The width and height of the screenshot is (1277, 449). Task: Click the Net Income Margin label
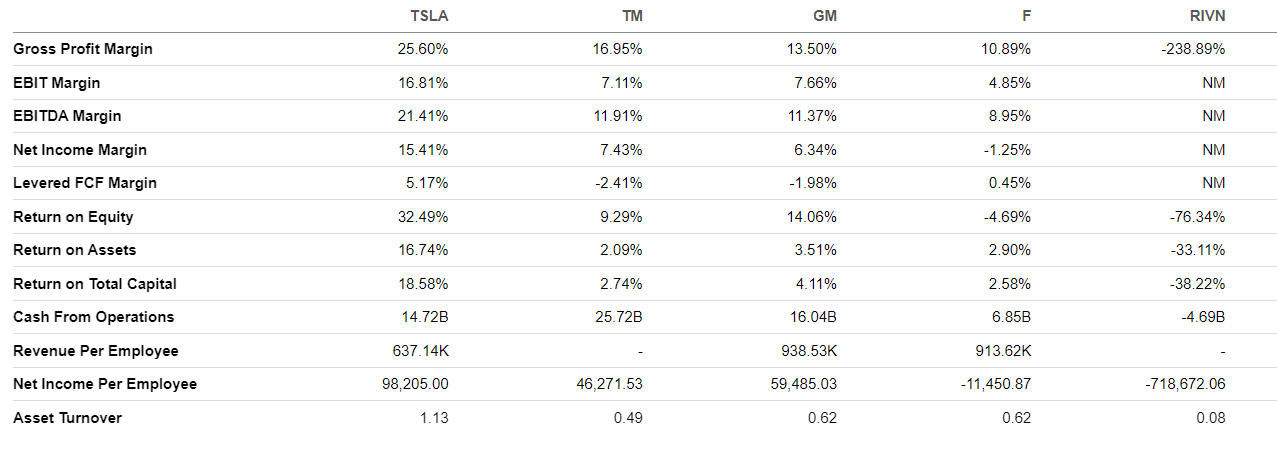click(x=80, y=150)
